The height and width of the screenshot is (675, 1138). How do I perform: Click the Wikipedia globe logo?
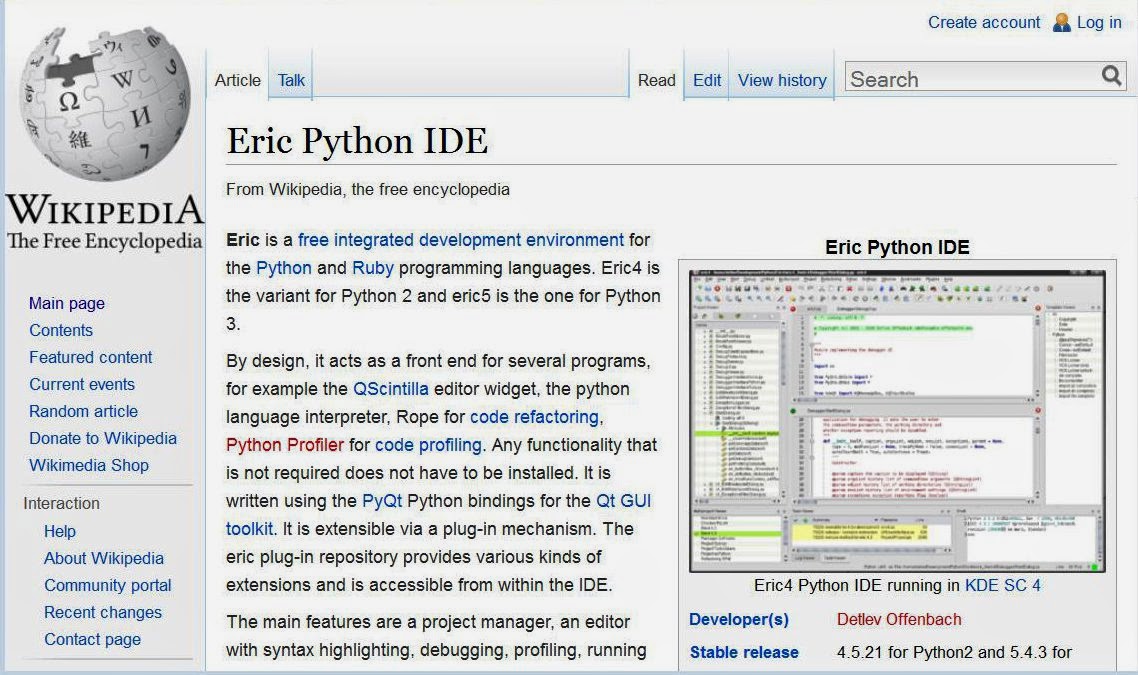[105, 103]
